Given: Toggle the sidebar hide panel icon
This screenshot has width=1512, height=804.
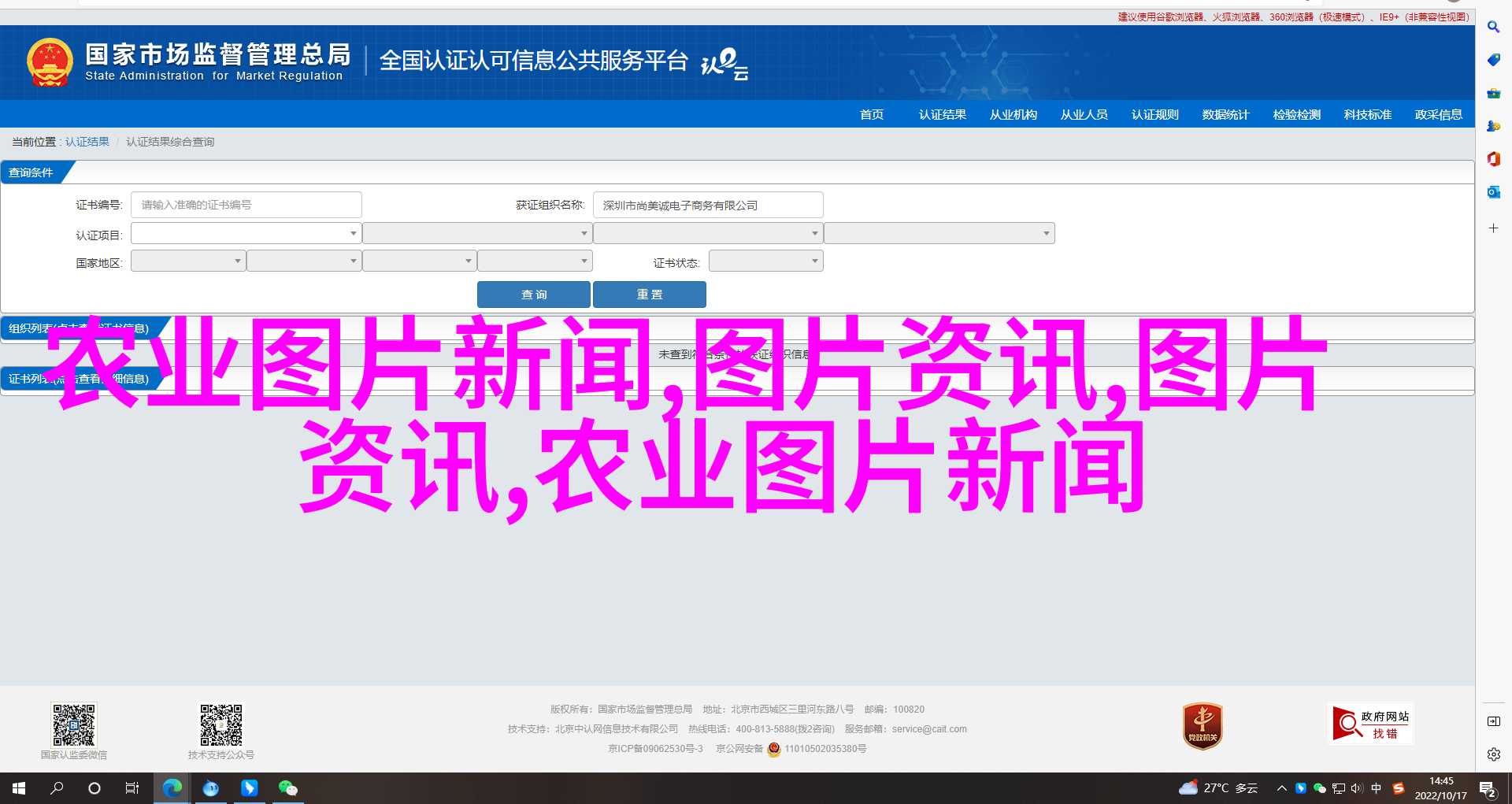Looking at the screenshot, I should coord(1493,721).
